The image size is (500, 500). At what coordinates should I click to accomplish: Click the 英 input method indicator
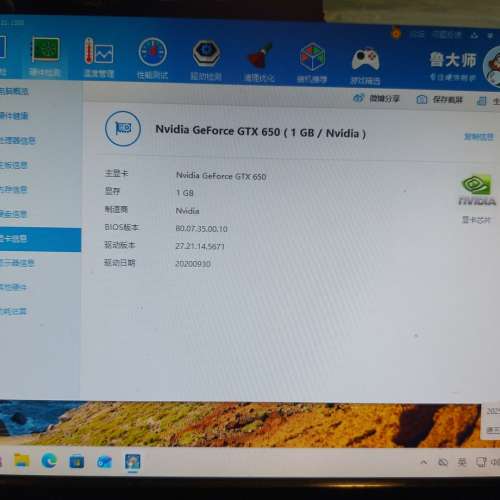coord(462,462)
